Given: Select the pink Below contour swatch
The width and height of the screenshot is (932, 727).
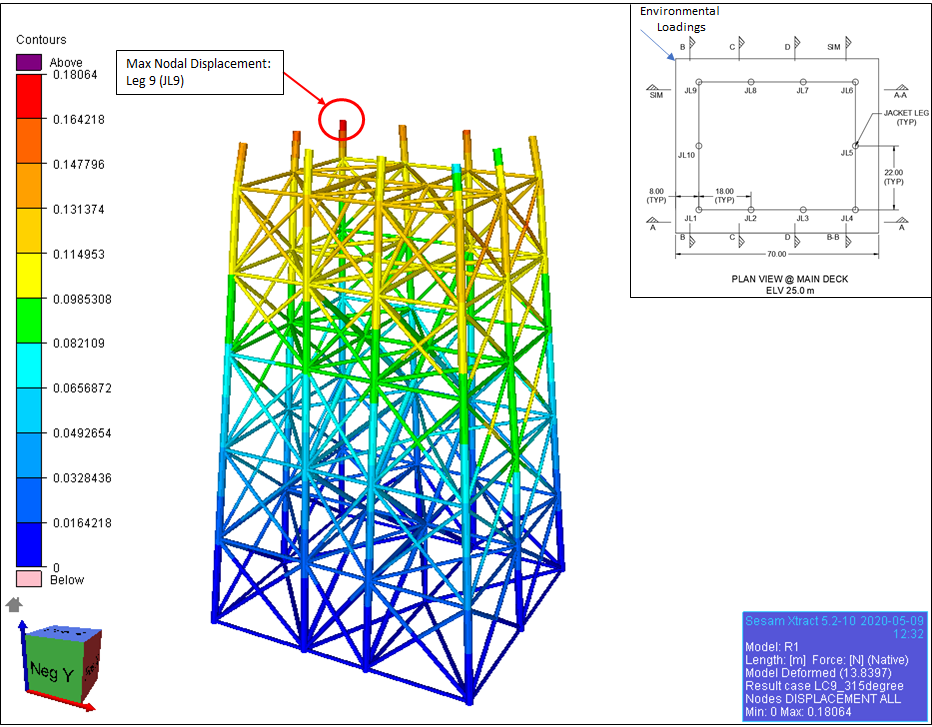Looking at the screenshot, I should 30,579.
